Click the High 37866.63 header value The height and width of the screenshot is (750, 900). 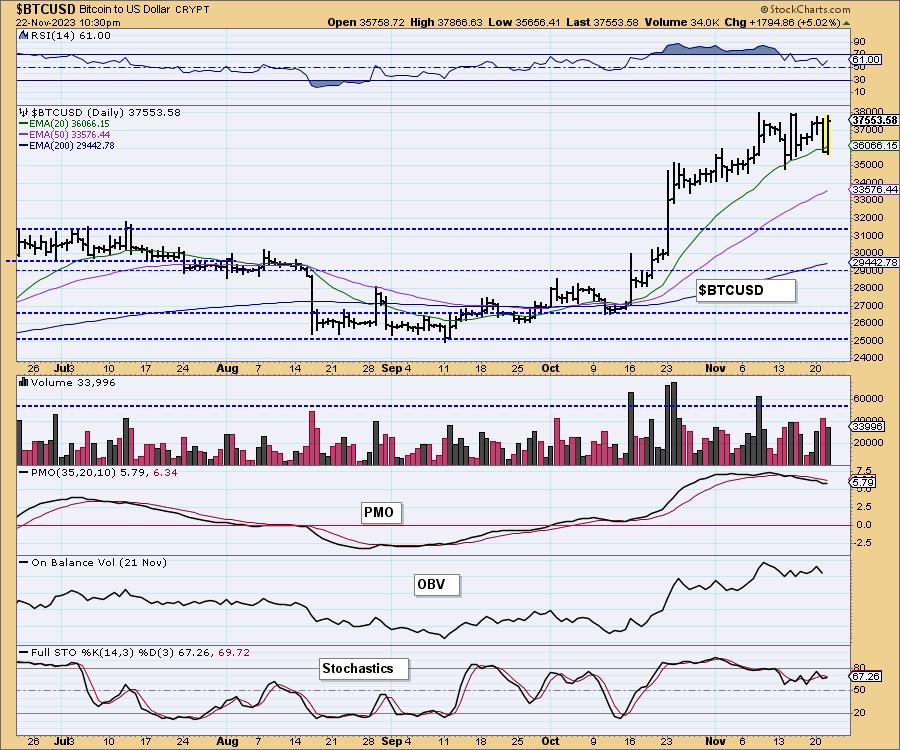tap(447, 22)
